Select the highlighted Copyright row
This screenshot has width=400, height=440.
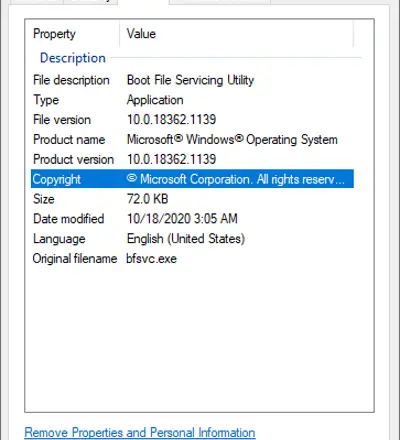point(192,179)
